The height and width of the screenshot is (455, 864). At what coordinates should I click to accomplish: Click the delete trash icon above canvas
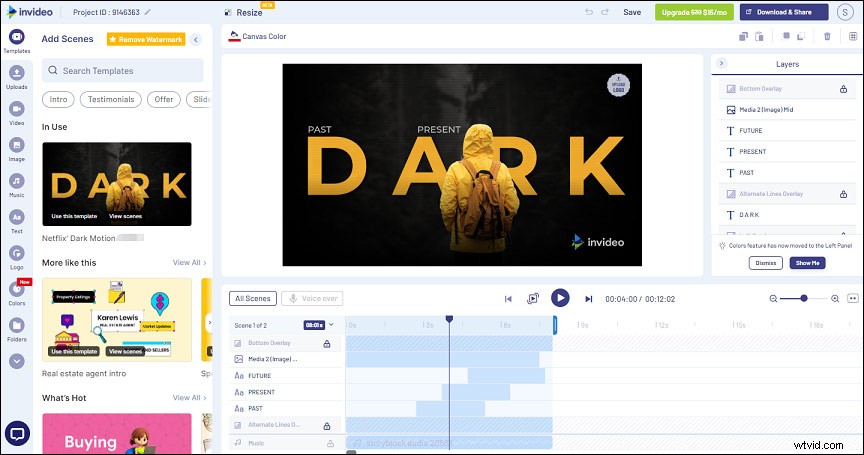click(x=826, y=37)
